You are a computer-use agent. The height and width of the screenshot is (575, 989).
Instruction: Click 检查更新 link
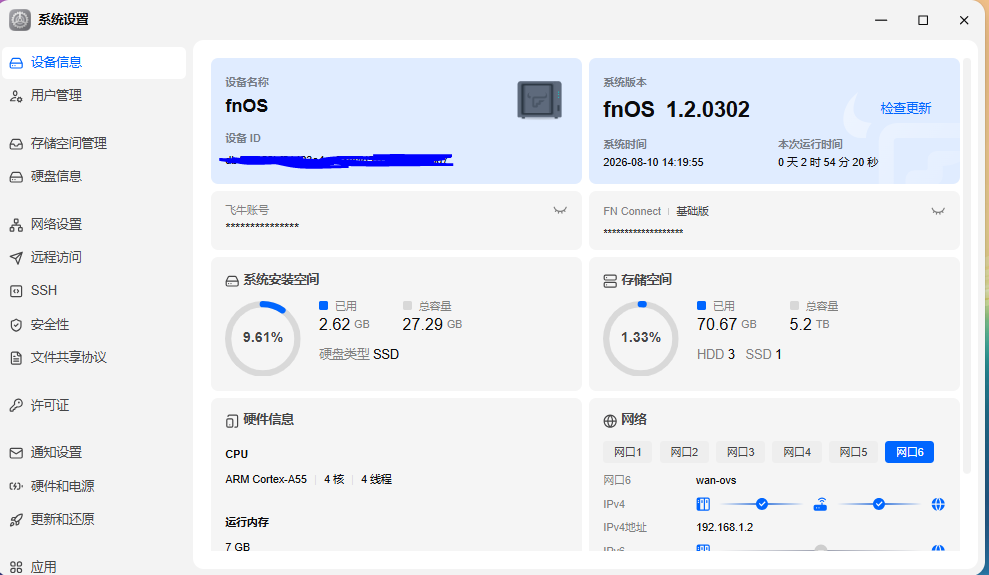(906, 108)
